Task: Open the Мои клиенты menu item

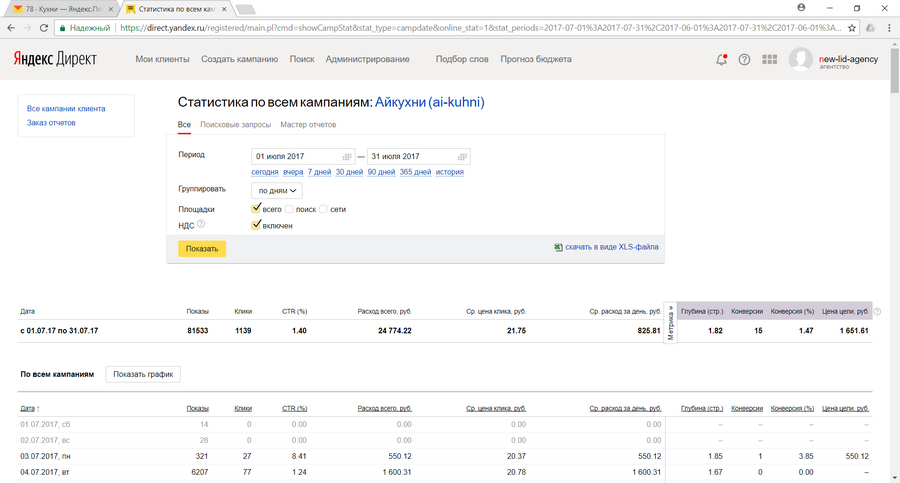Action: [x=162, y=59]
